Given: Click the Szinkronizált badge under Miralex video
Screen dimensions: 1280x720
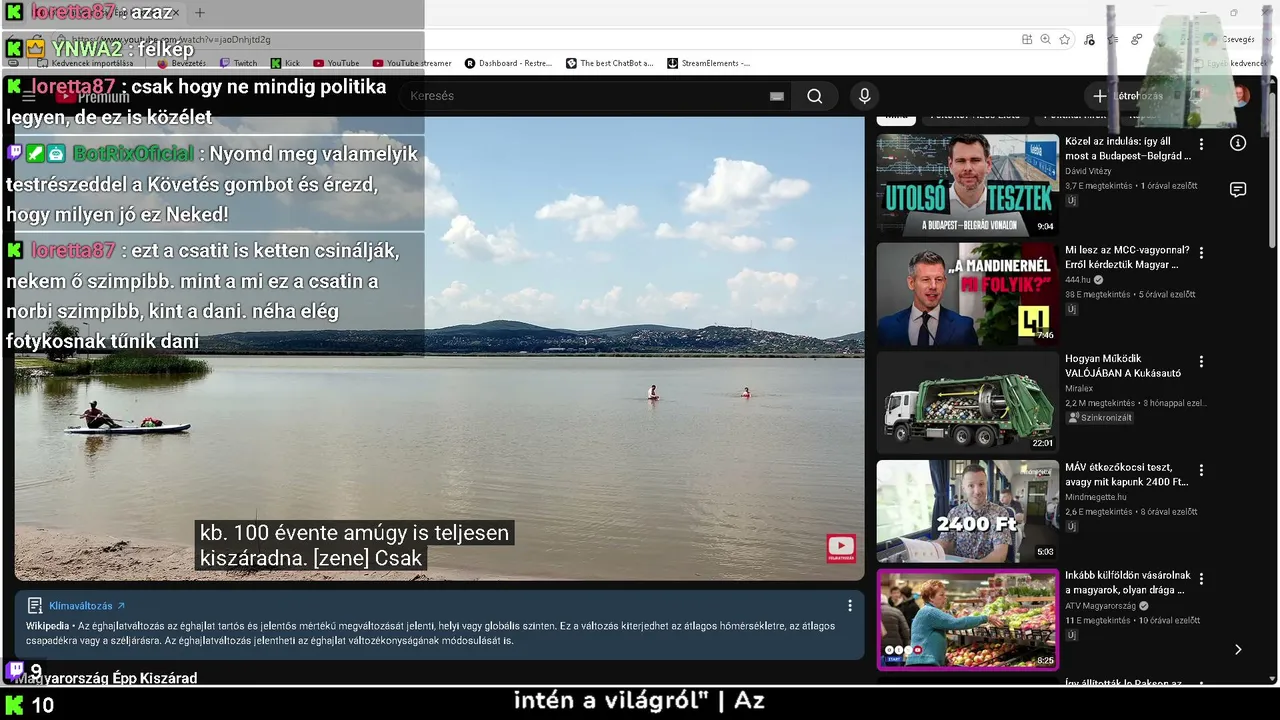Looking at the screenshot, I should pyautogui.click(x=1100, y=418).
